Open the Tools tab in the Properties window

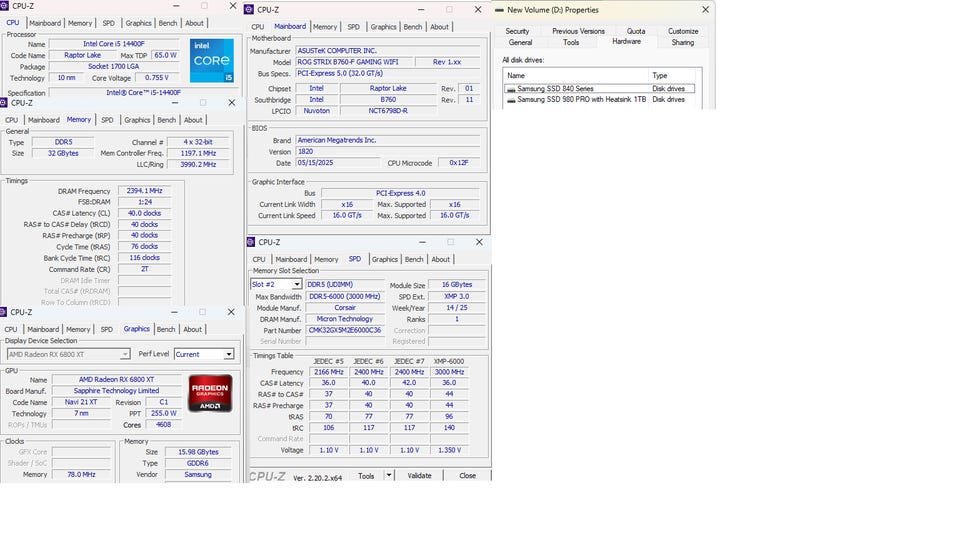click(x=571, y=42)
